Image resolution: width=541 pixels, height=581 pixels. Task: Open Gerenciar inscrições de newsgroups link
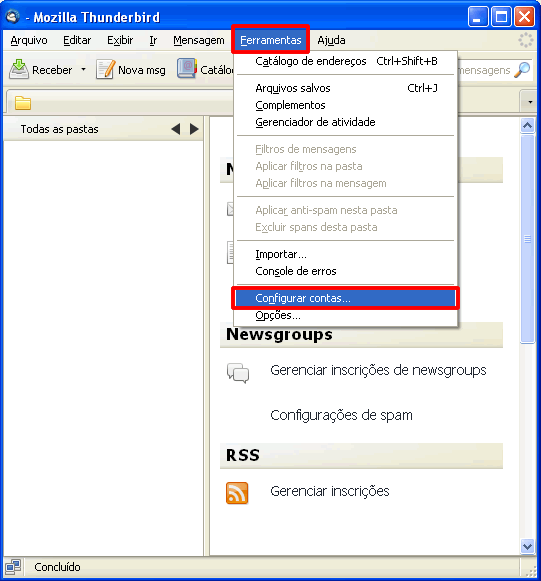tap(378, 370)
